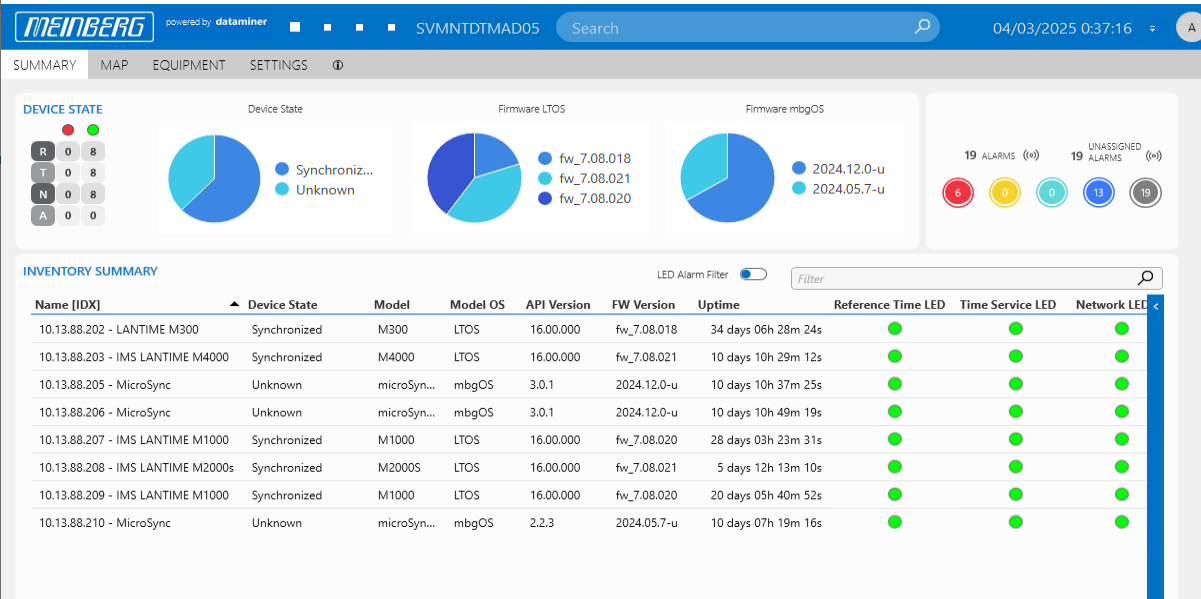
Task: Click the Uptime column header
Action: click(718, 304)
